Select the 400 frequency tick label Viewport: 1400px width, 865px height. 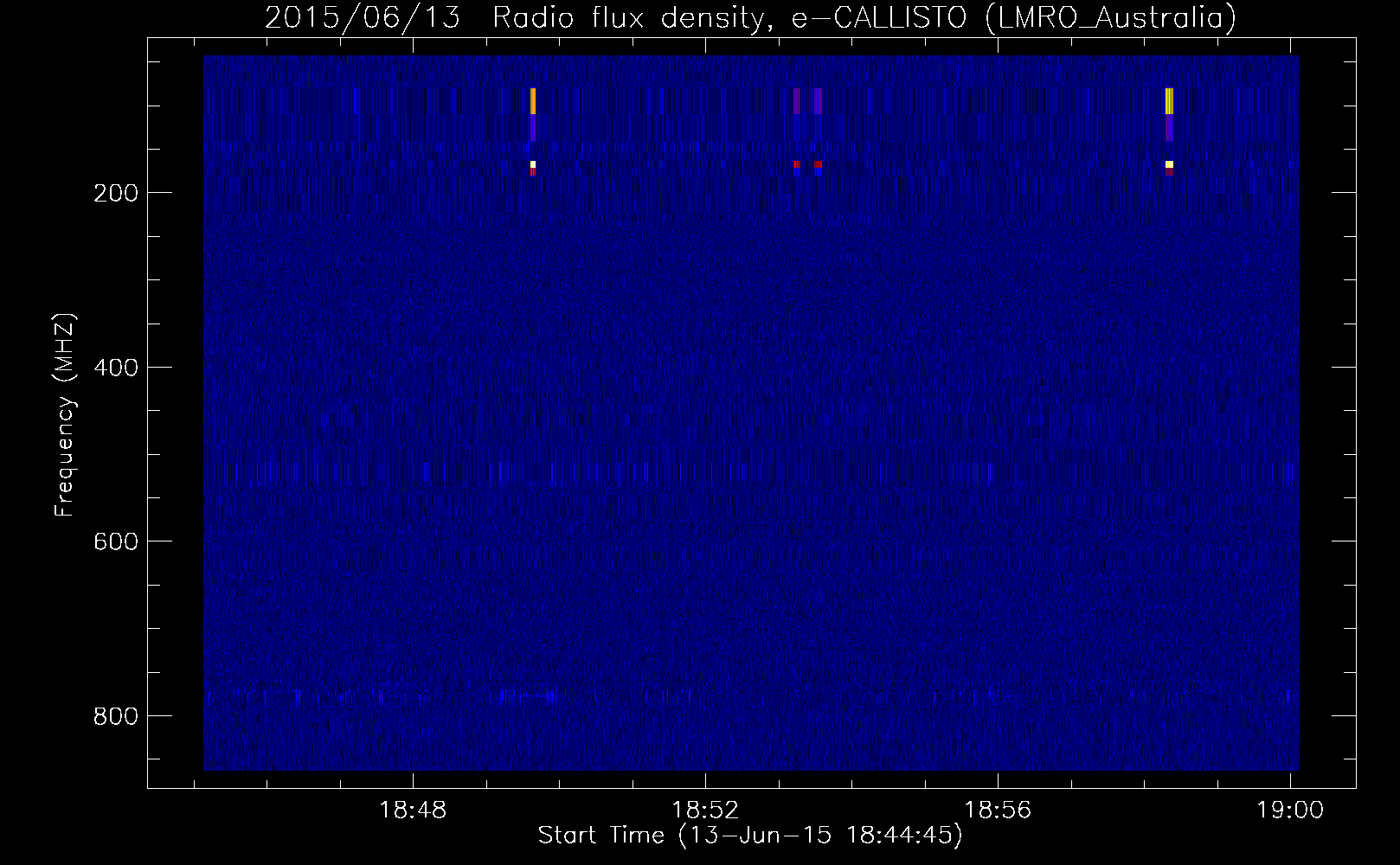click(x=116, y=368)
